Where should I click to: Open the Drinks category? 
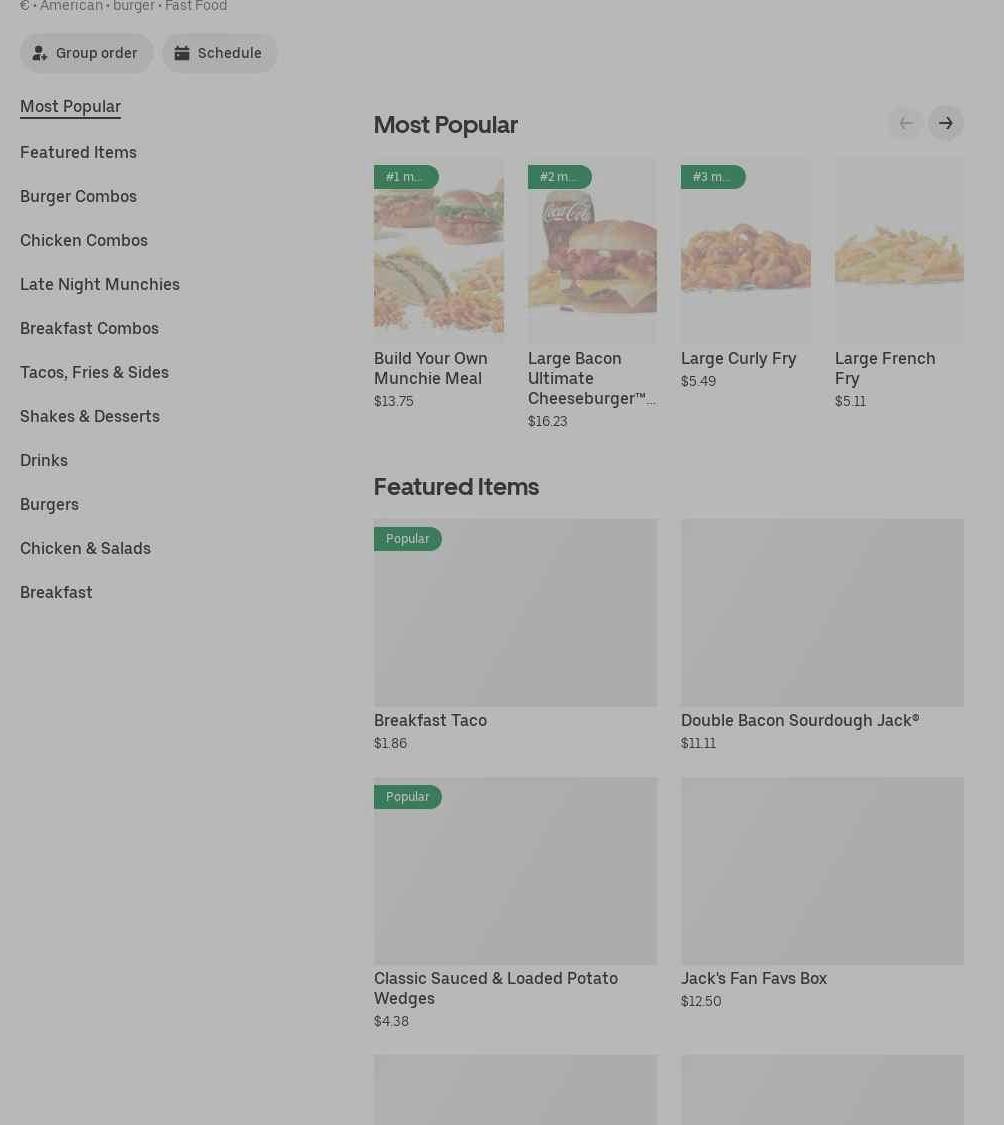pyautogui.click(x=44, y=461)
